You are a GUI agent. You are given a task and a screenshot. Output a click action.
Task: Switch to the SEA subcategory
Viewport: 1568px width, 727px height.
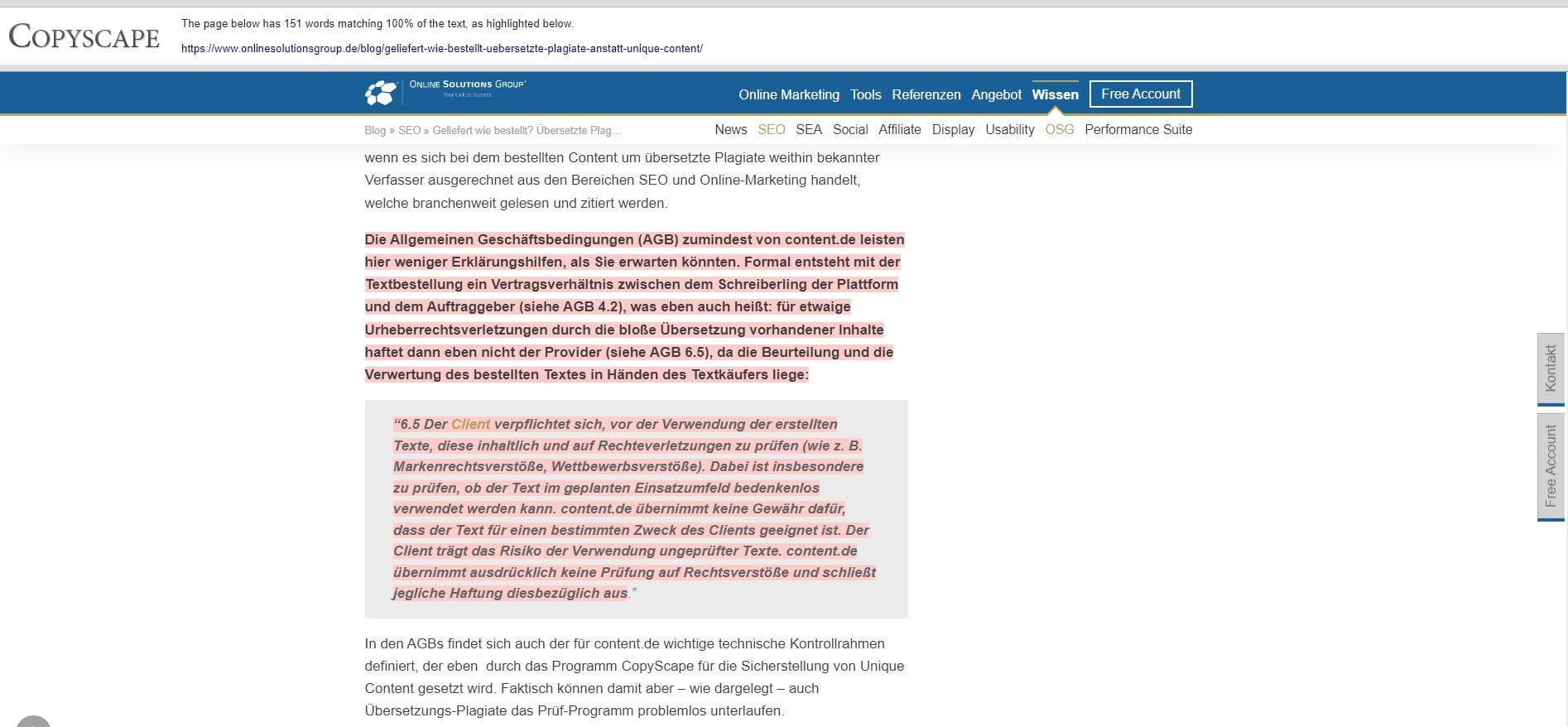[809, 129]
